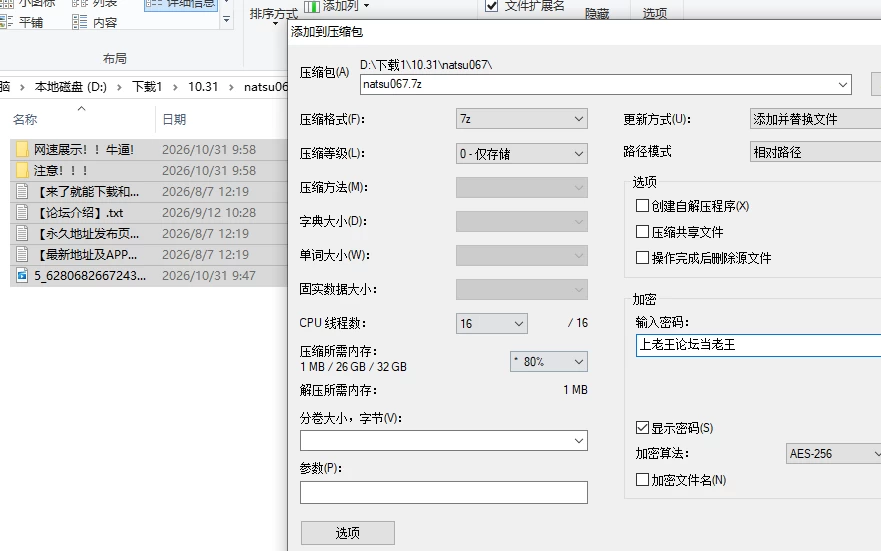881x551 pixels.
Task: Click 内容 layout label
Action: point(105,22)
